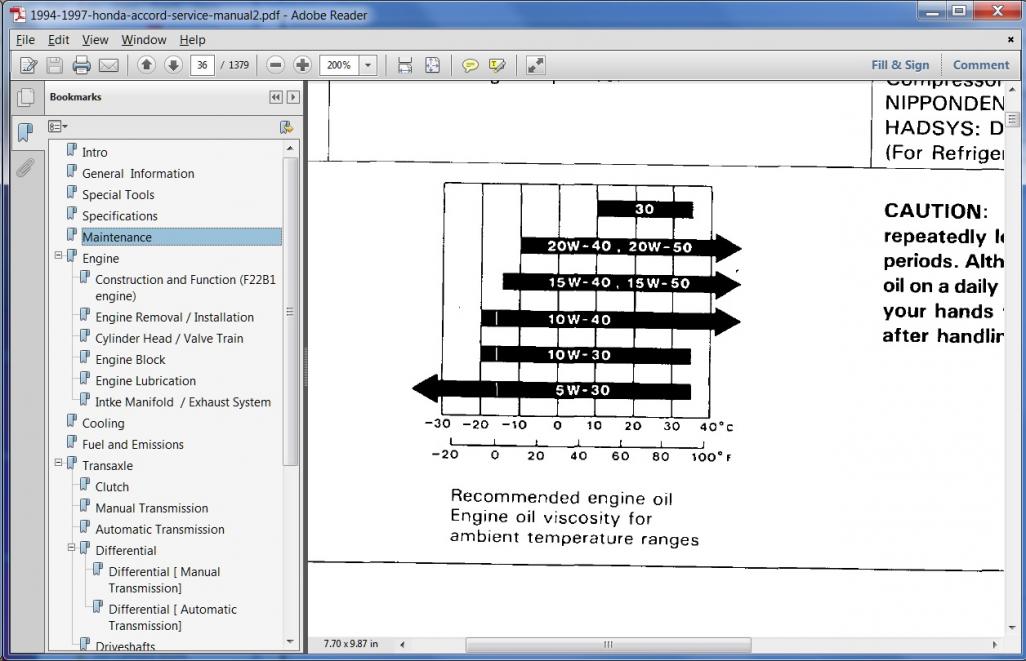
Task: Zoom in using the plus button
Action: pyautogui.click(x=302, y=65)
